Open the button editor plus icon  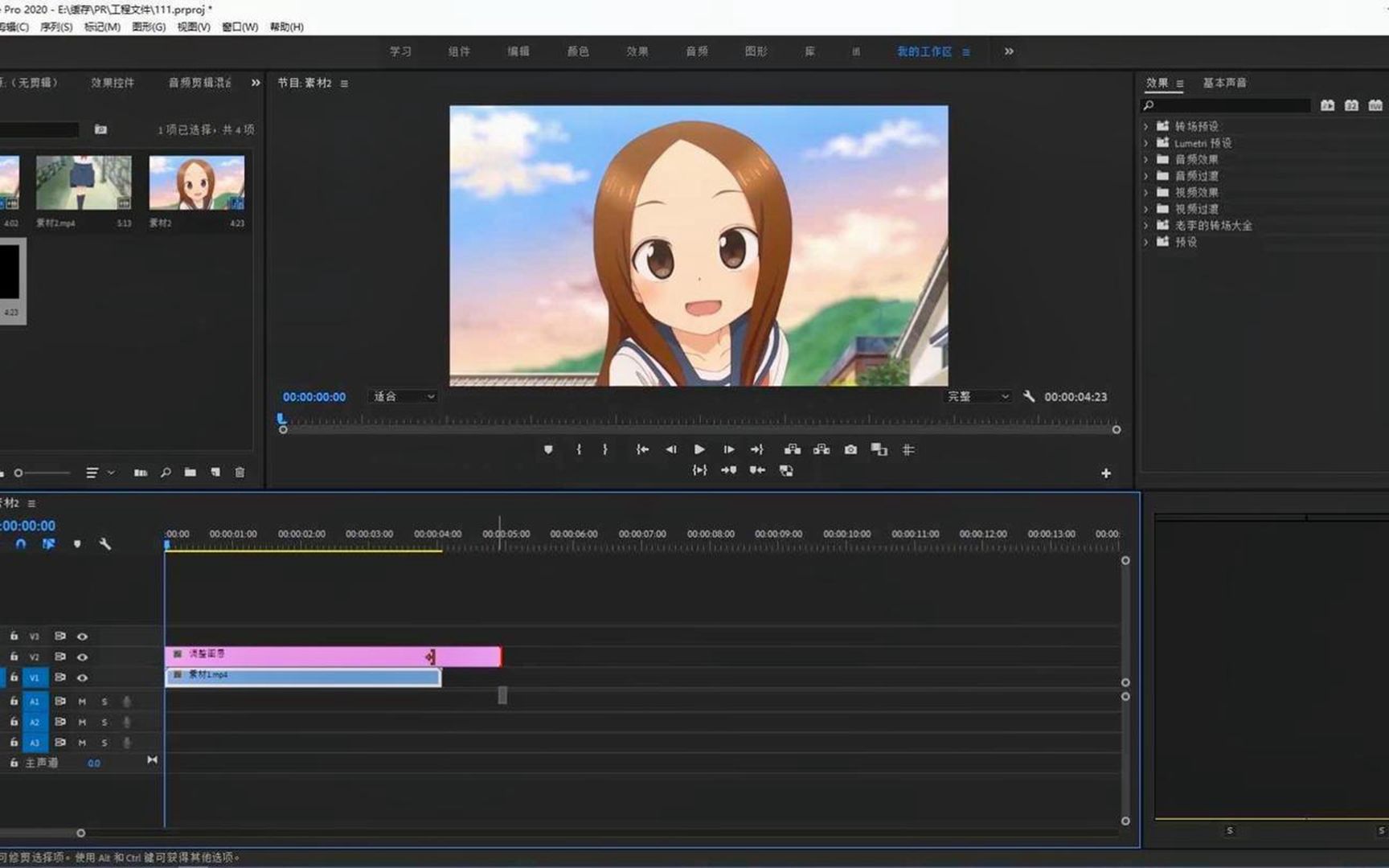(x=1106, y=473)
